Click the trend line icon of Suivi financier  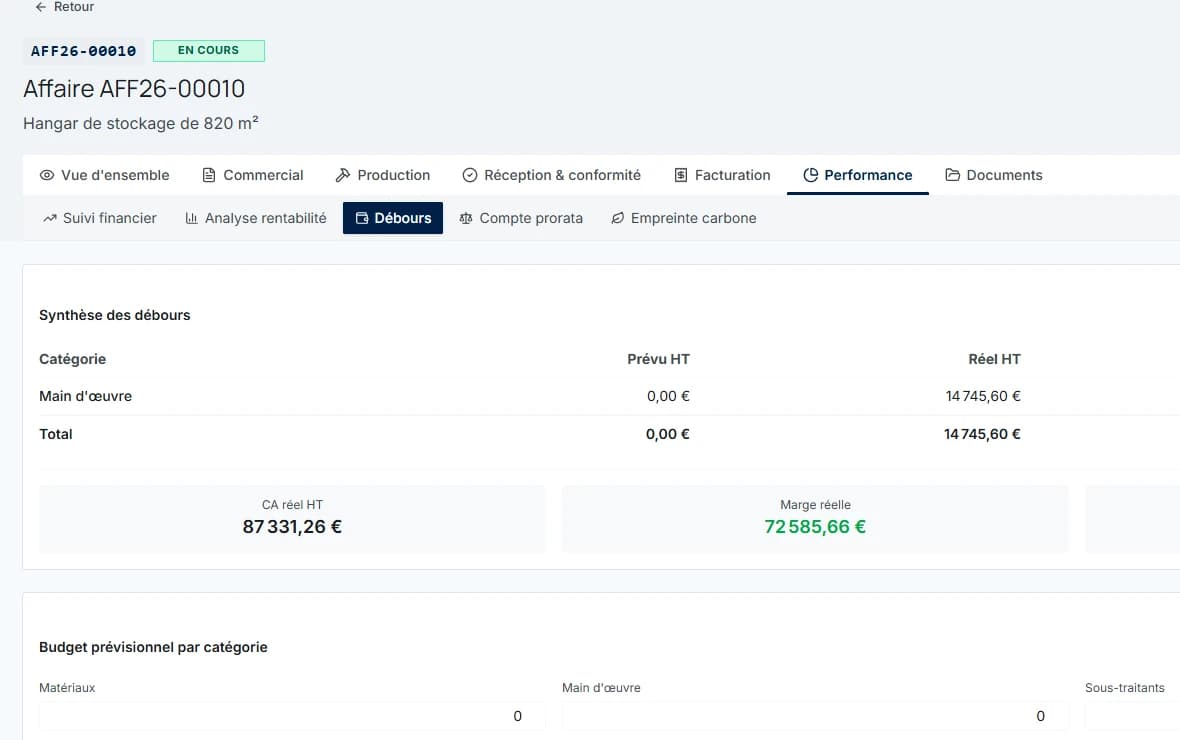(50, 218)
